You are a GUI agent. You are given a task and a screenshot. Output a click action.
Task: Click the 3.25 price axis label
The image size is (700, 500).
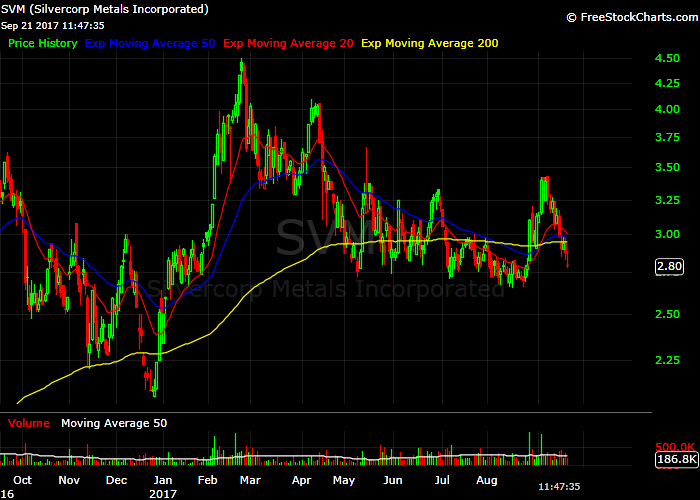coord(667,200)
